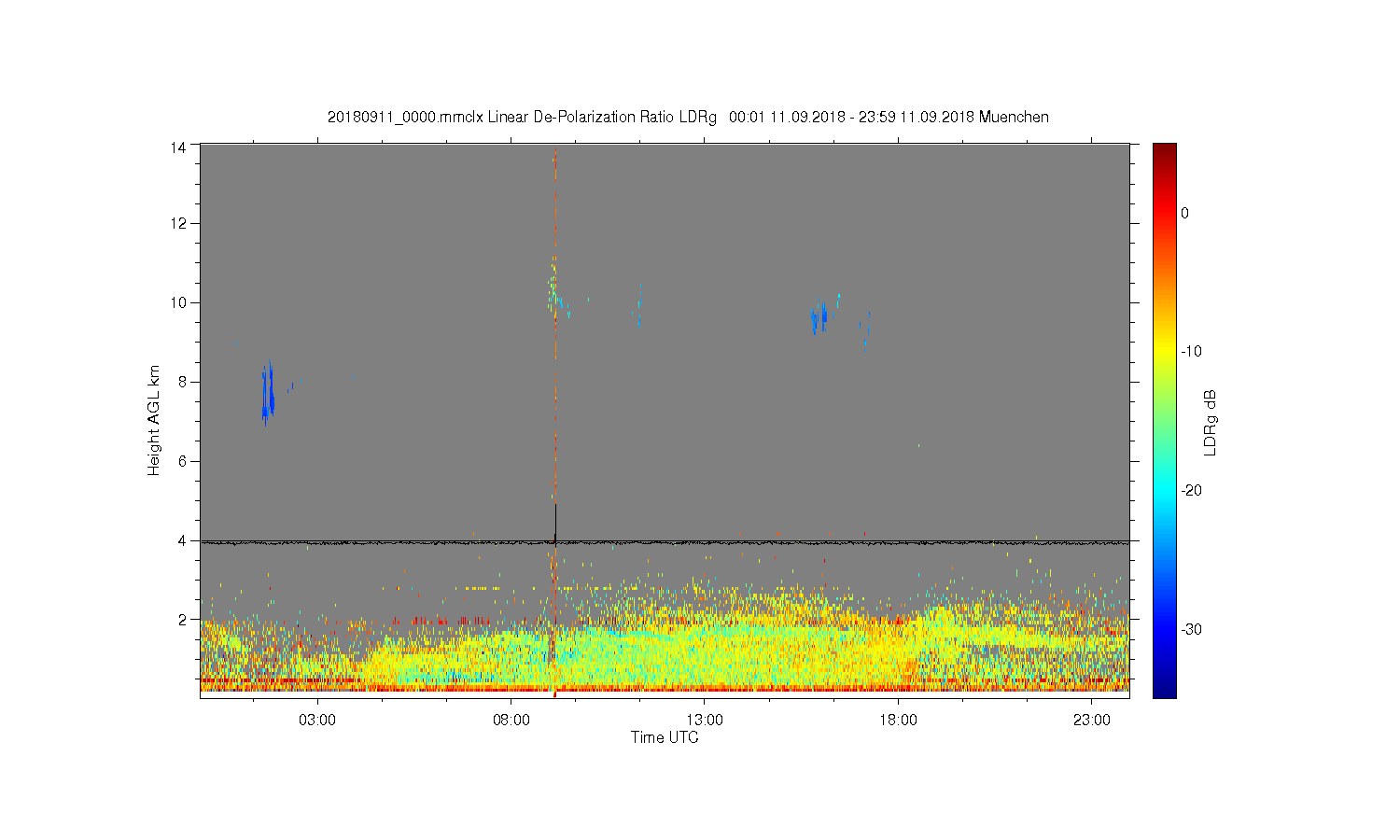The width and height of the screenshot is (1400, 840).
Task: Click the '08:00' time tick label
Action: click(x=511, y=721)
